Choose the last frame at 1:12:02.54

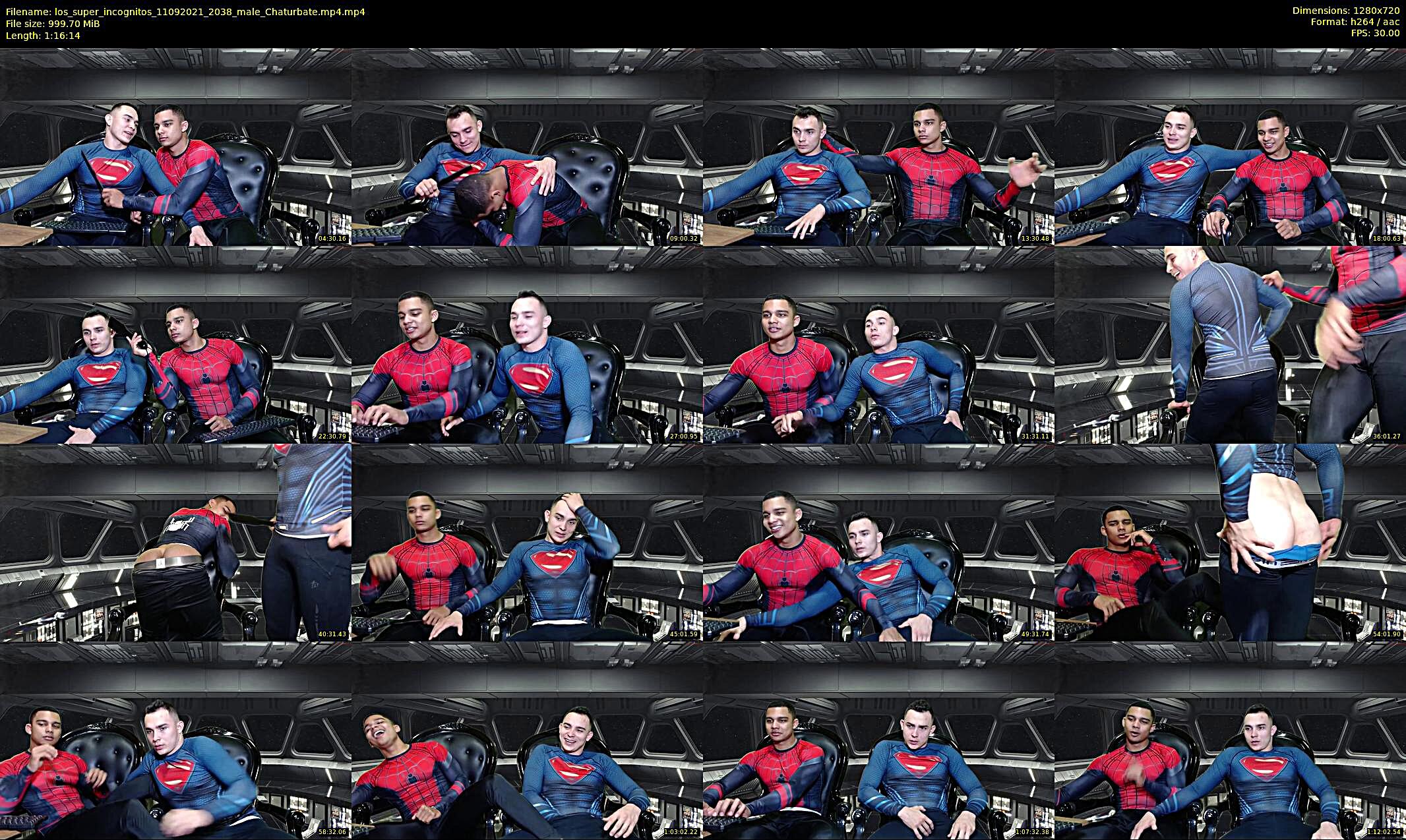point(1230,740)
